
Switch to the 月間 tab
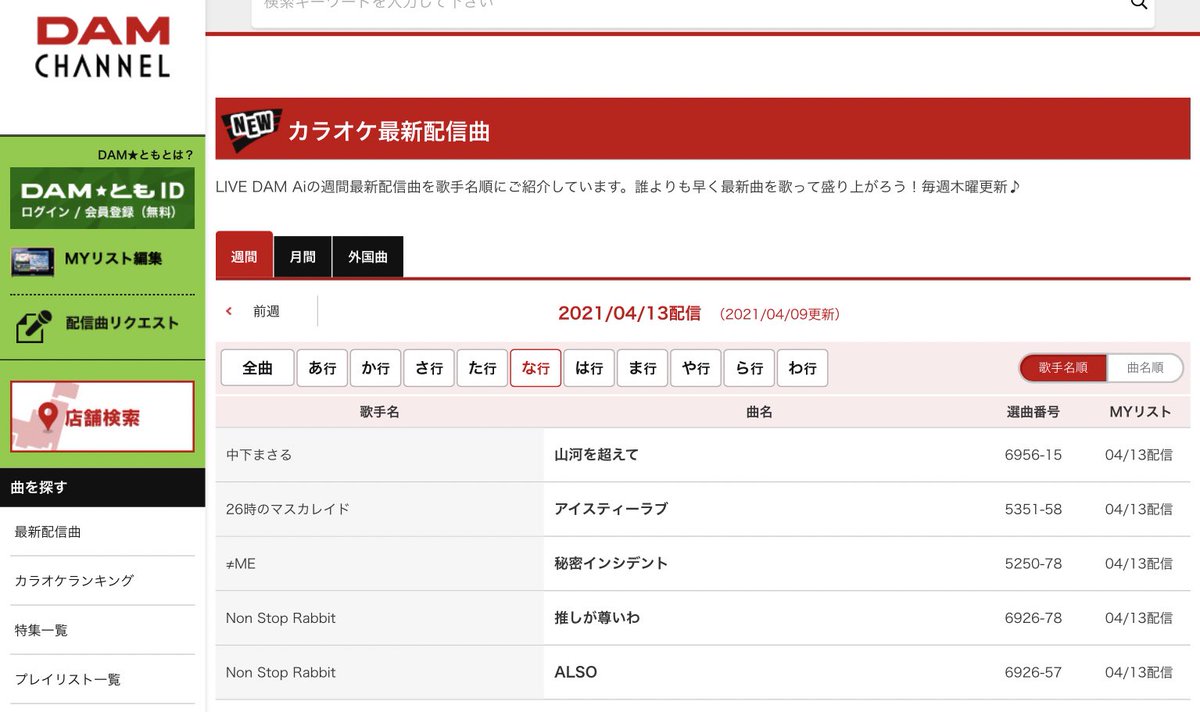coord(302,255)
